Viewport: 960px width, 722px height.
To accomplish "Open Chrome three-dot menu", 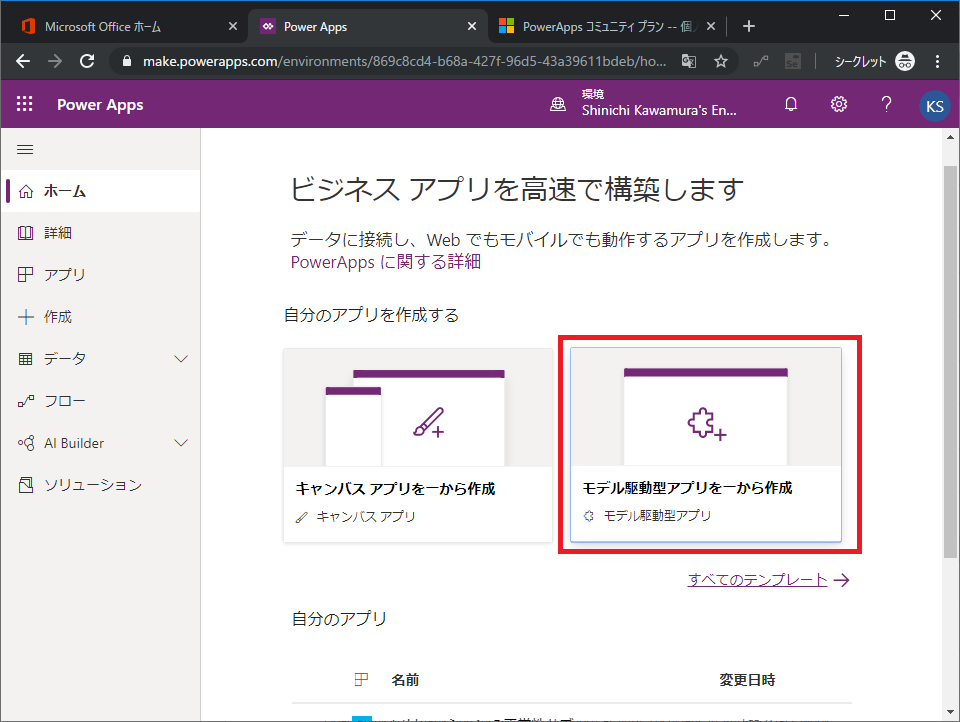I will [x=937, y=61].
